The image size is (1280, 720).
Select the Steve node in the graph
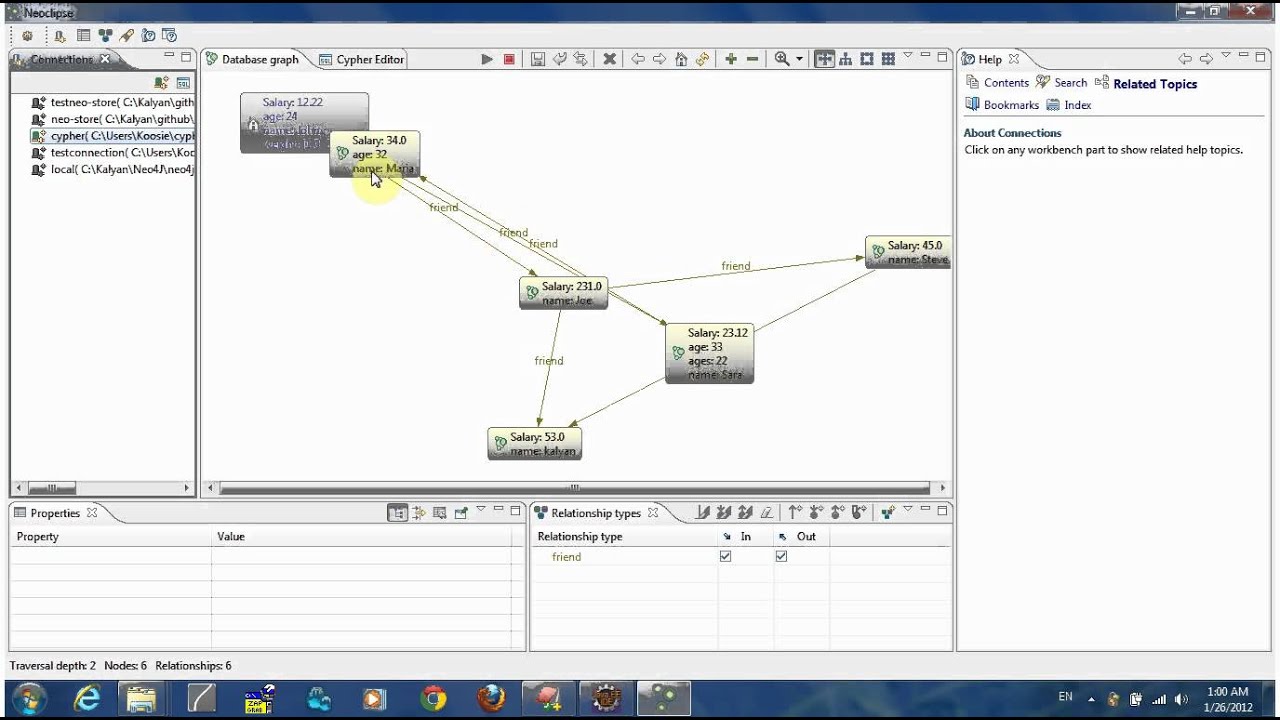908,252
